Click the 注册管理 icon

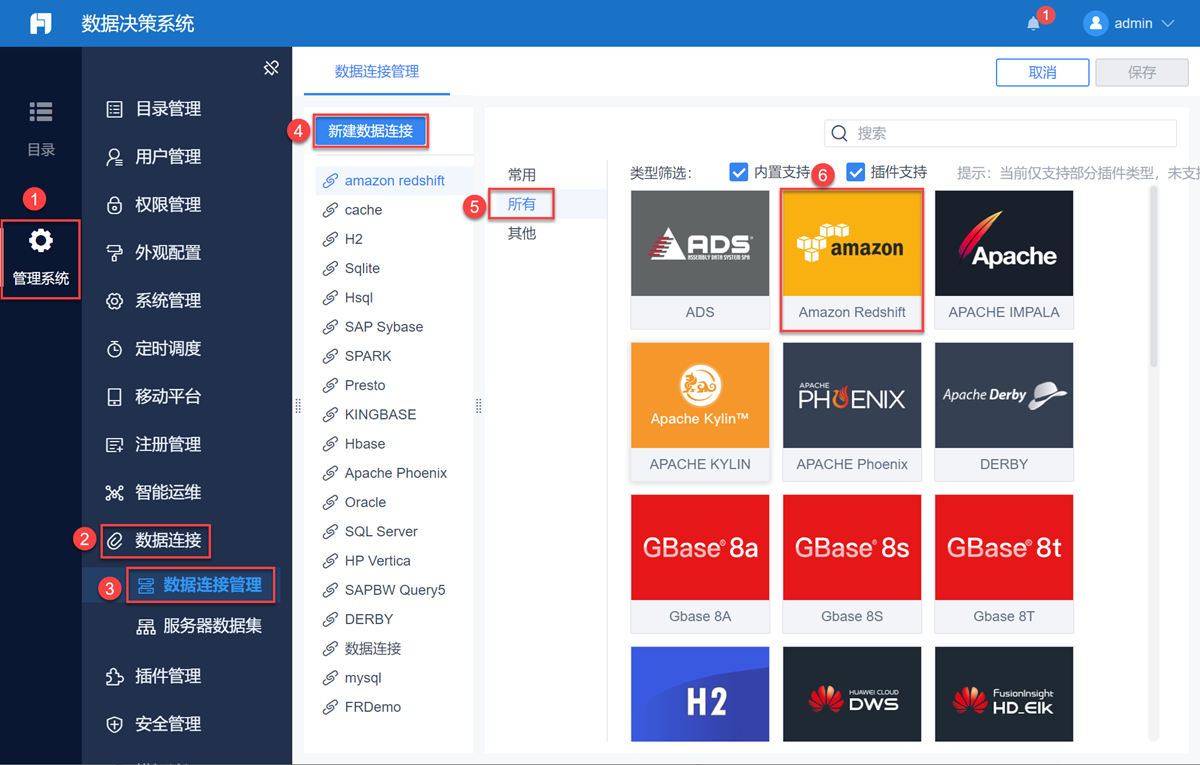click(114, 445)
